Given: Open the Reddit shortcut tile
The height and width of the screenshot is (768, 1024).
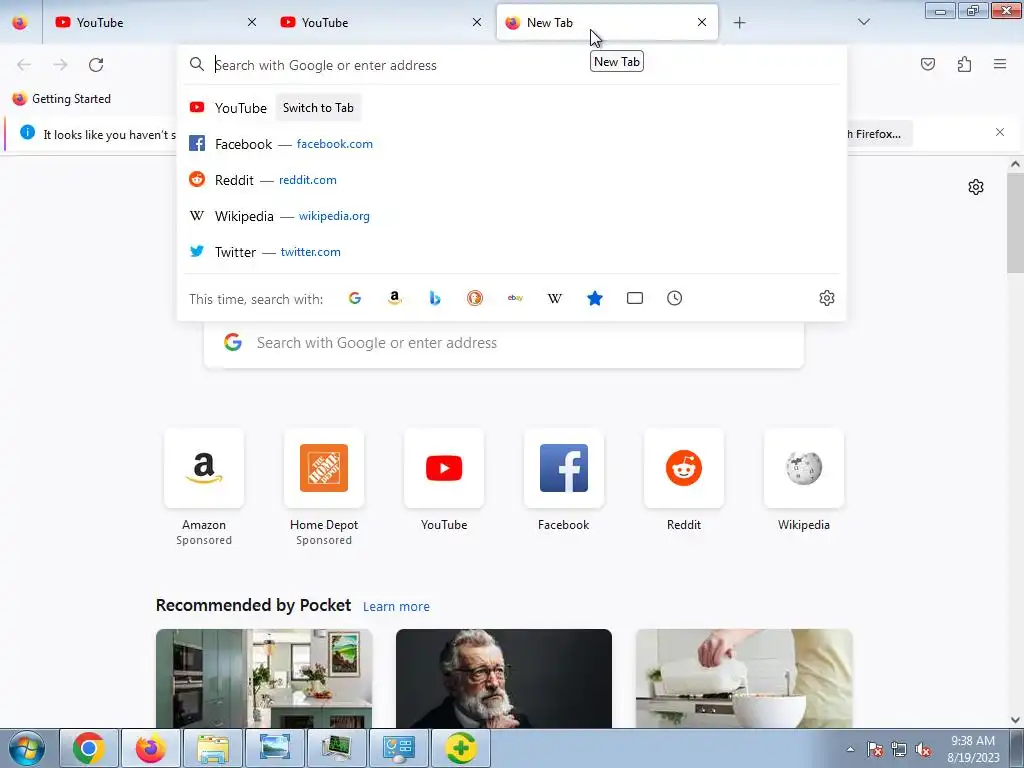Looking at the screenshot, I should point(684,468).
